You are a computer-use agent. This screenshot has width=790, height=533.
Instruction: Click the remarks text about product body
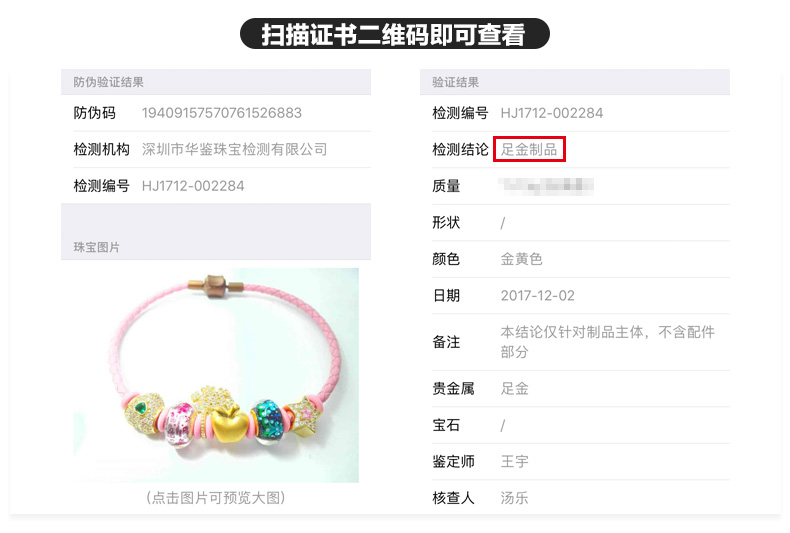(x=608, y=342)
